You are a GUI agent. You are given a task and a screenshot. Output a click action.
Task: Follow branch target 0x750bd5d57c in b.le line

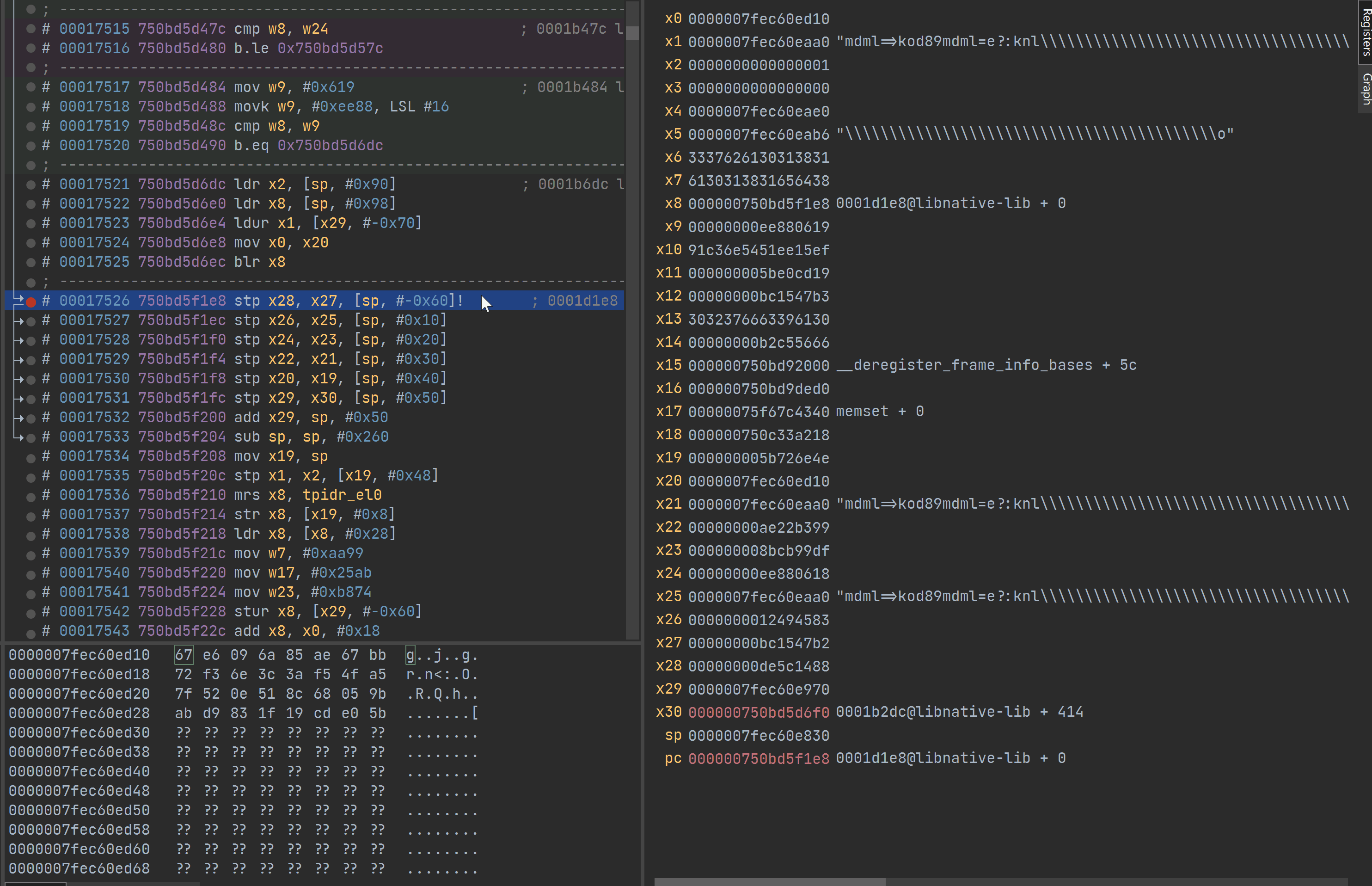coord(330,49)
